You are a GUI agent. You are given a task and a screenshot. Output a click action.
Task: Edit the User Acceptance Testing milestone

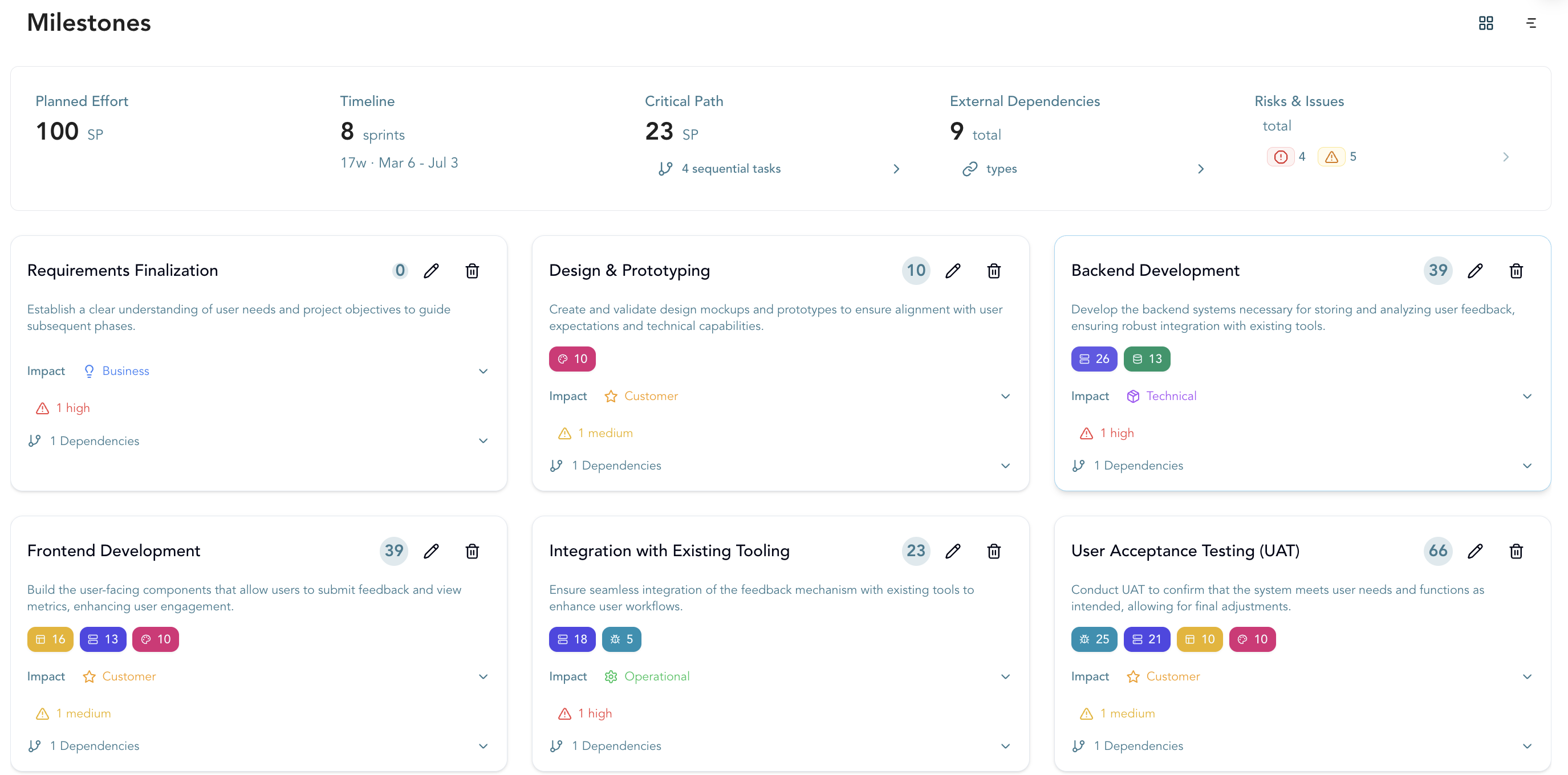click(1476, 551)
